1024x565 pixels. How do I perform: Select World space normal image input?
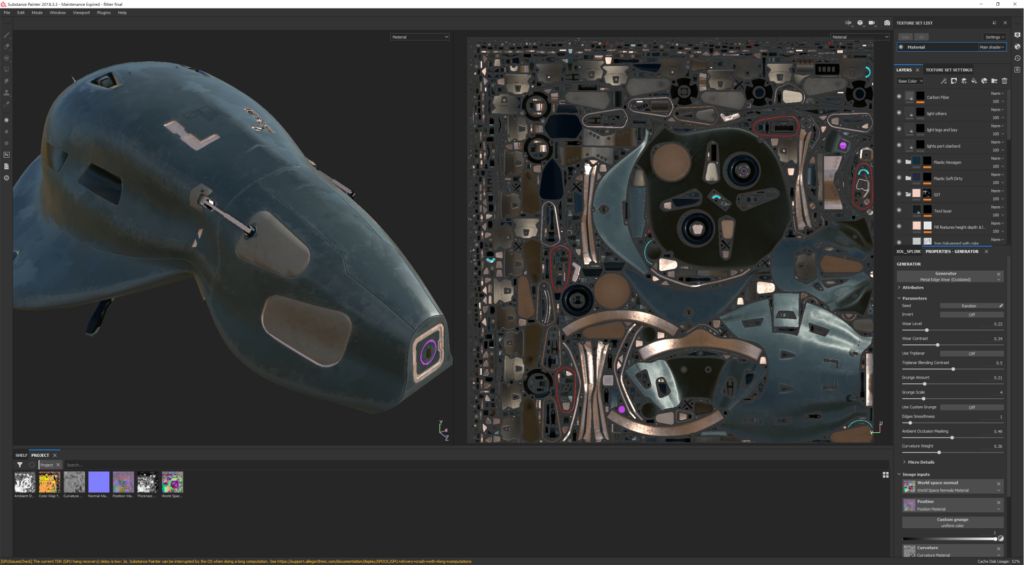click(x=953, y=486)
